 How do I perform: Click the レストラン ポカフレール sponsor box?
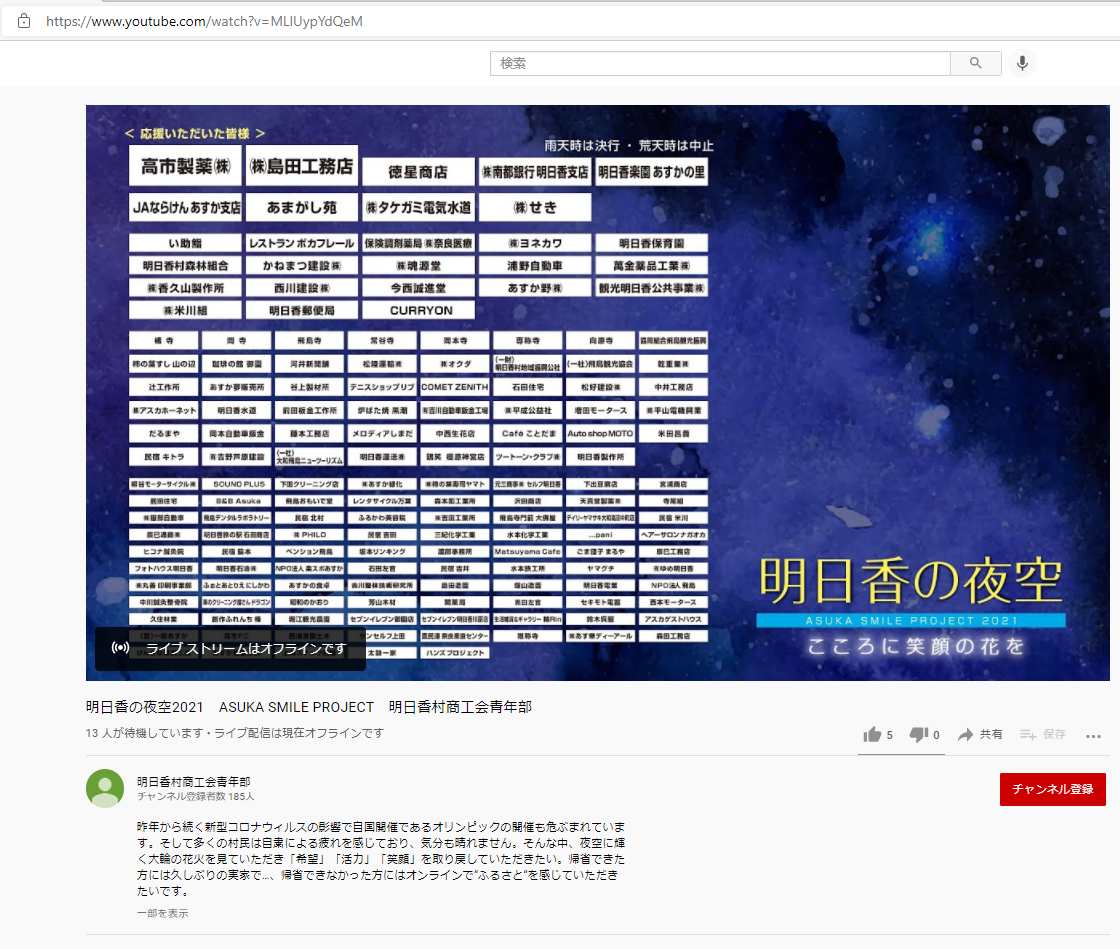tap(301, 243)
